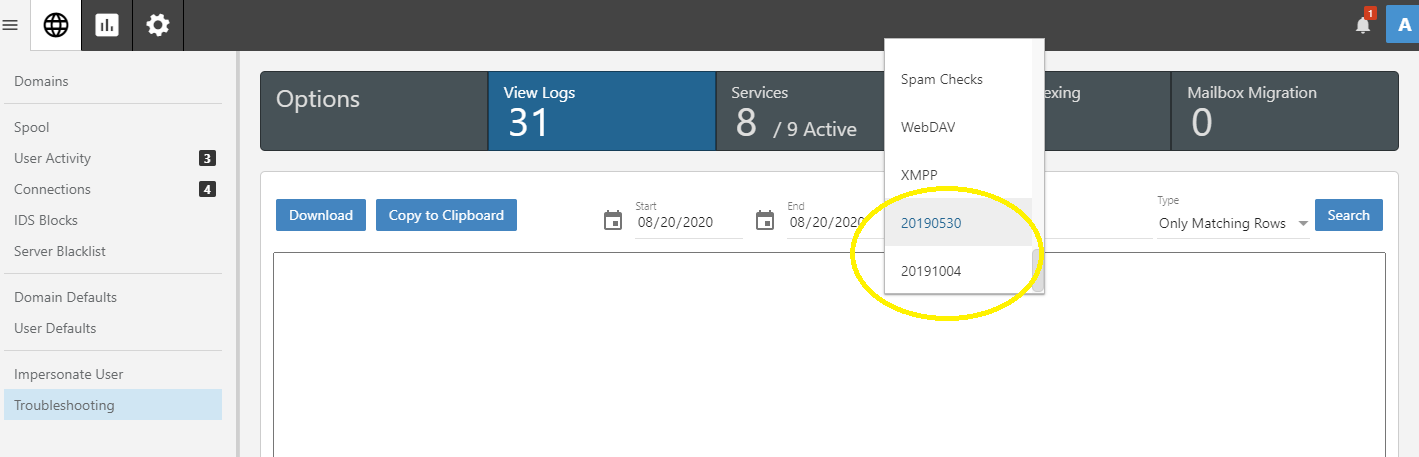Image resolution: width=1419 pixels, height=457 pixels.
Task: Click the Copy to Clipboard button
Action: pos(446,215)
